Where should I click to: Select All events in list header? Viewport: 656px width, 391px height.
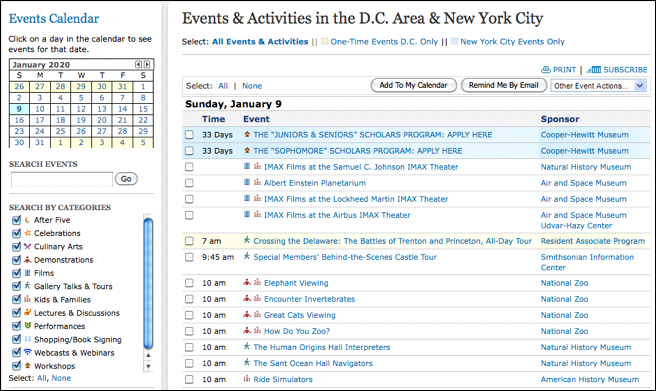click(x=223, y=86)
